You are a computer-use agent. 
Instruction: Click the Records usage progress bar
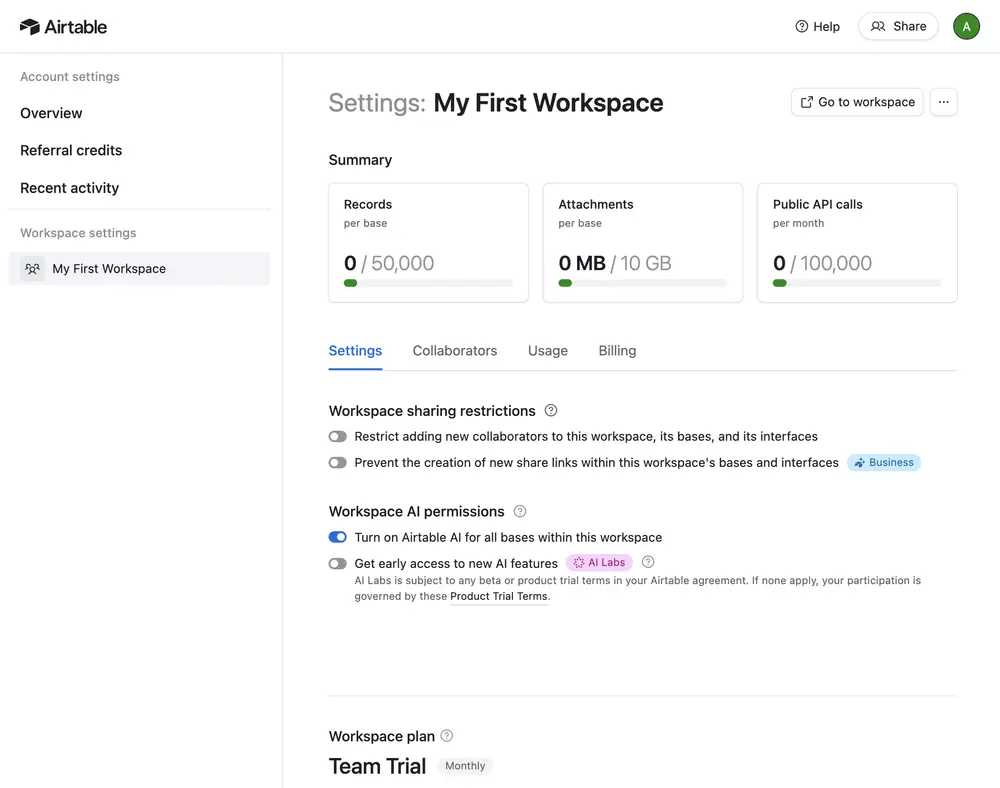coord(428,283)
